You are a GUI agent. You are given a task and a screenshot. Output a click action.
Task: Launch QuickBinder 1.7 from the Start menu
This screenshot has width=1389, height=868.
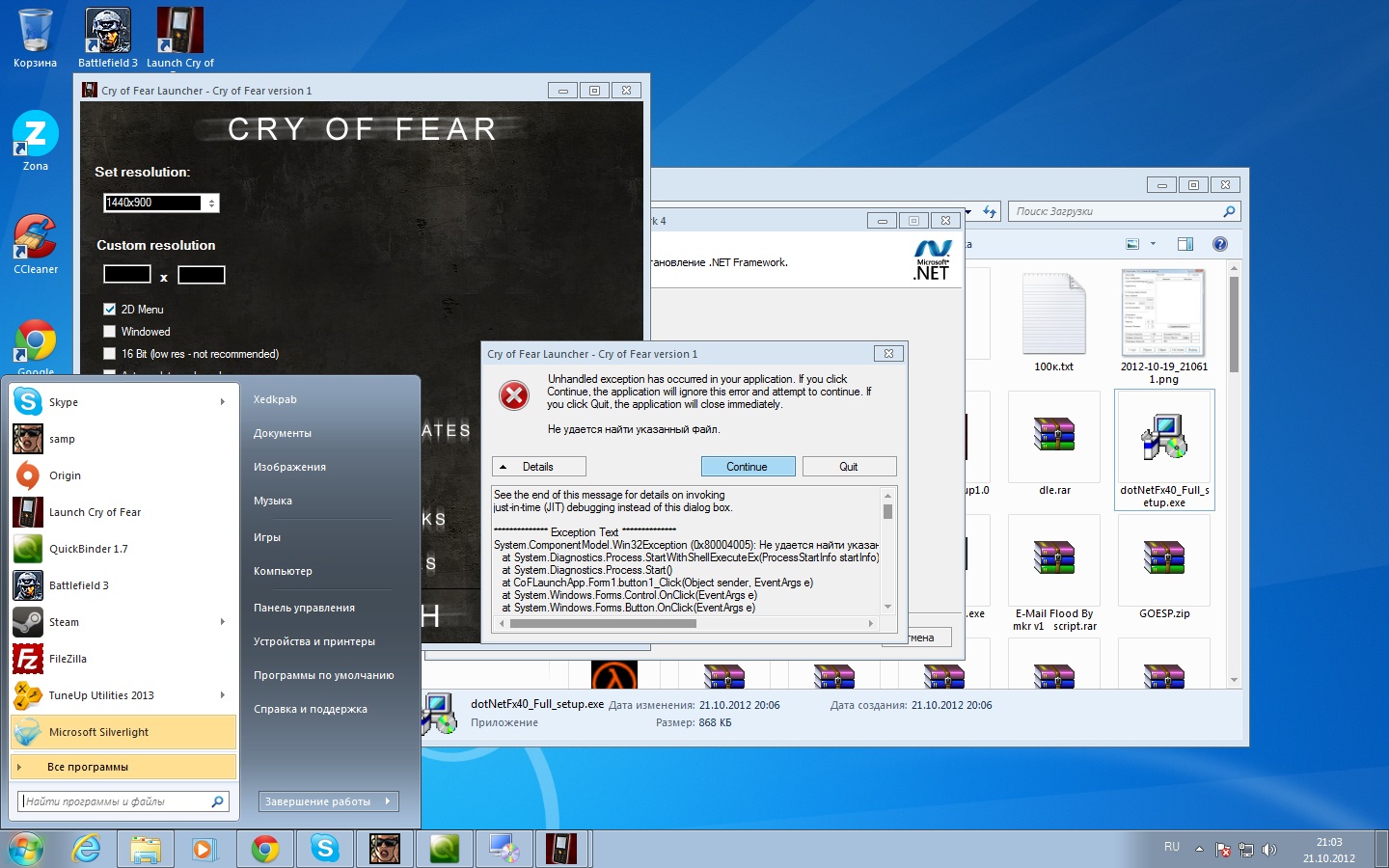122,549
